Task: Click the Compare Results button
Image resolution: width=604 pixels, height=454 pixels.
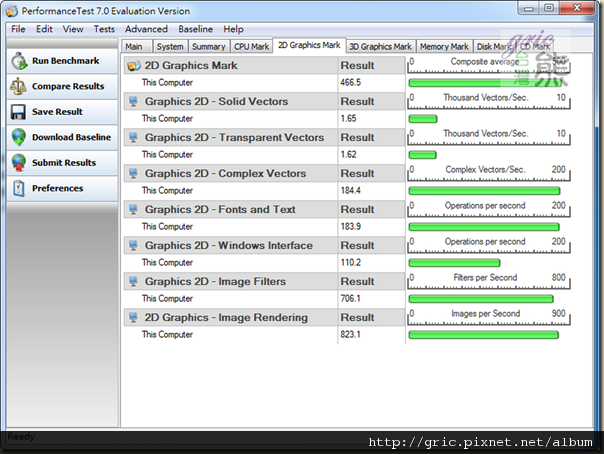Action: pyautogui.click(x=62, y=86)
